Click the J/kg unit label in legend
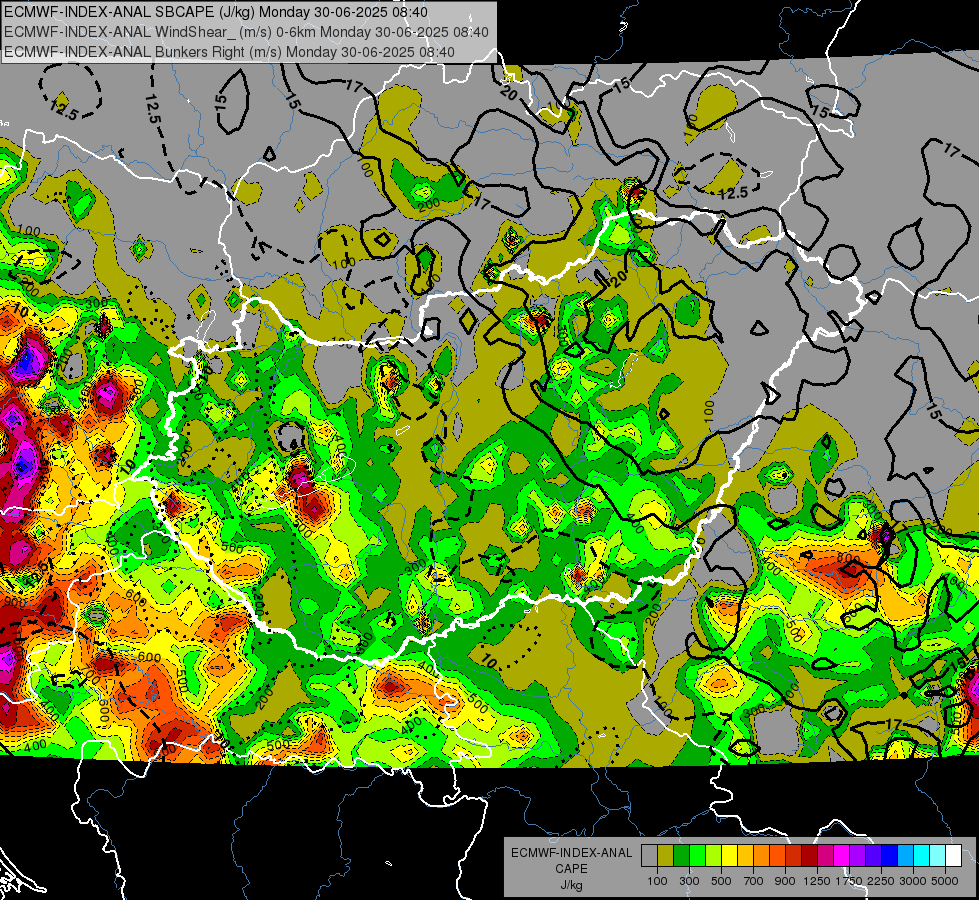The width and height of the screenshot is (979, 900). [571, 885]
